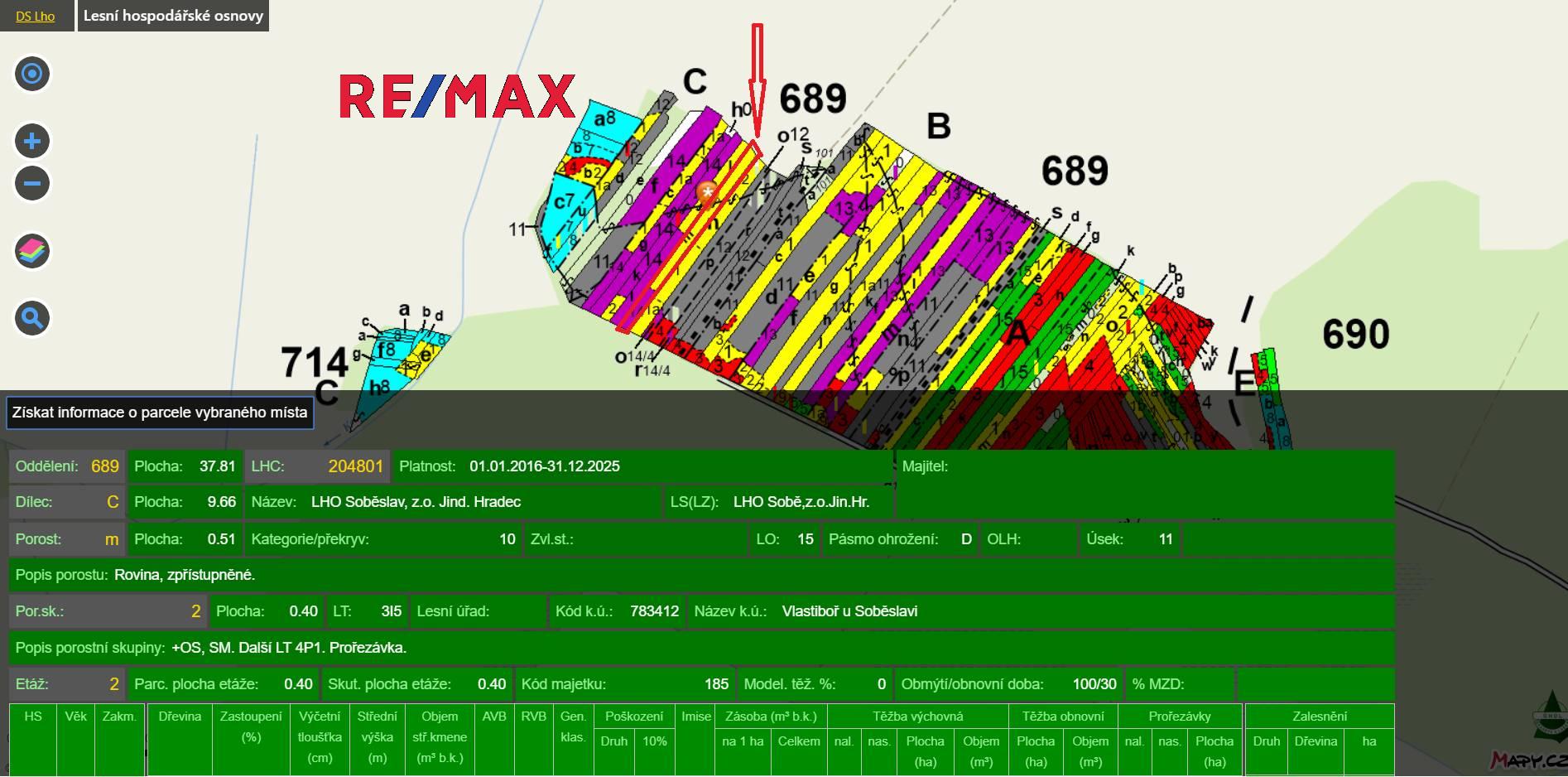Click the Název k.ú. Vlastiboř u Soběslavi
This screenshot has height=777, width=1568.
pyautogui.click(x=849, y=611)
